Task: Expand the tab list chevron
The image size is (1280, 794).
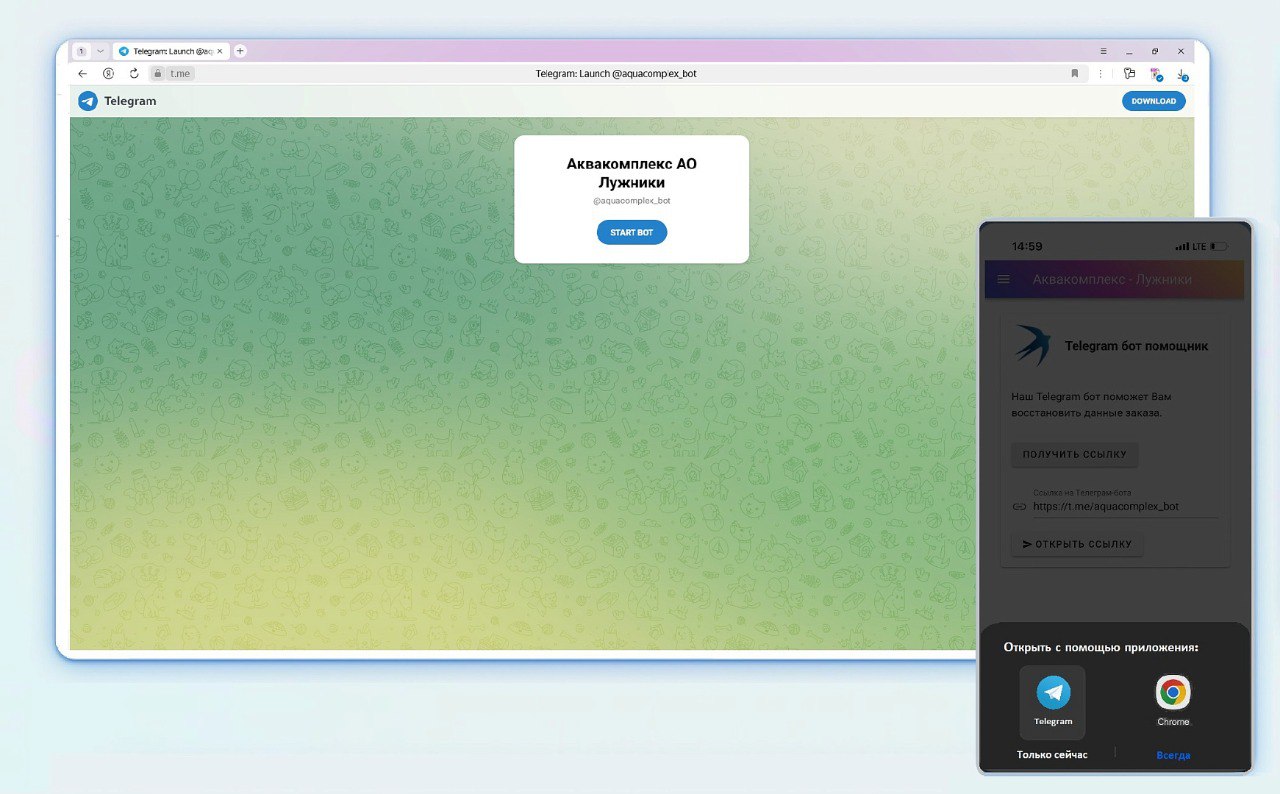Action: [x=100, y=51]
